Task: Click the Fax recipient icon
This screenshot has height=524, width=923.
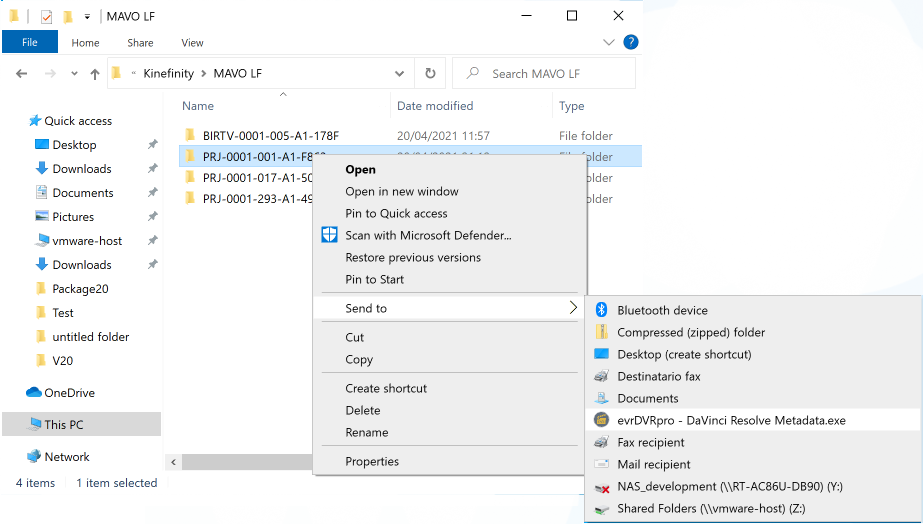Action: (x=601, y=442)
